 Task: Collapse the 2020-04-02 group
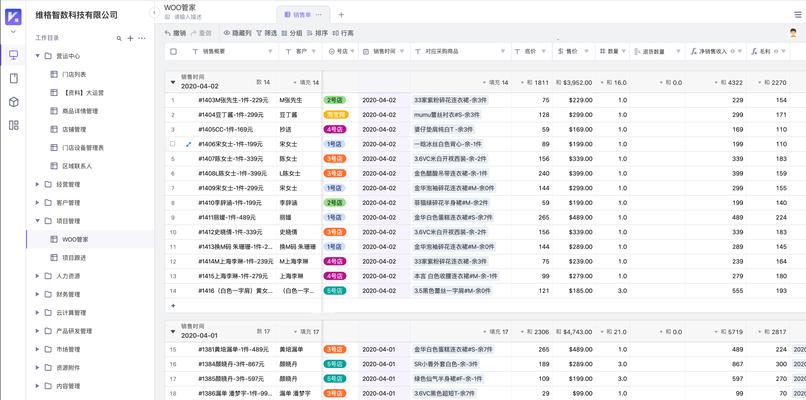[x=173, y=82]
